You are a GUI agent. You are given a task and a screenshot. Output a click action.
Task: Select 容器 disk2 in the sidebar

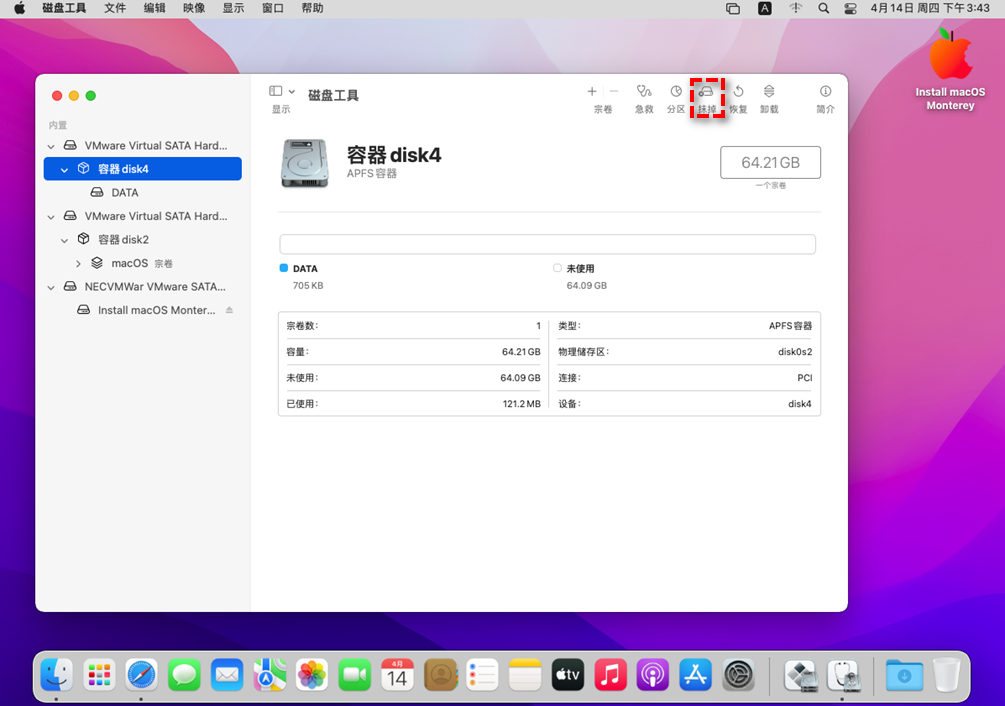click(142, 240)
